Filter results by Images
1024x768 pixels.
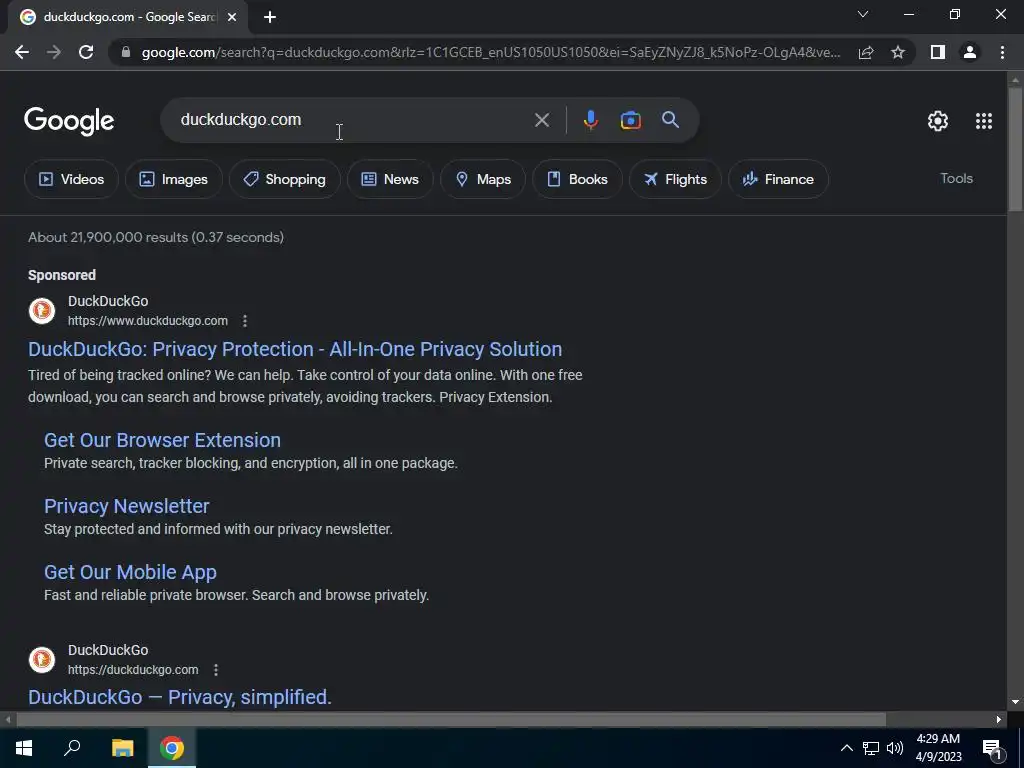click(174, 179)
